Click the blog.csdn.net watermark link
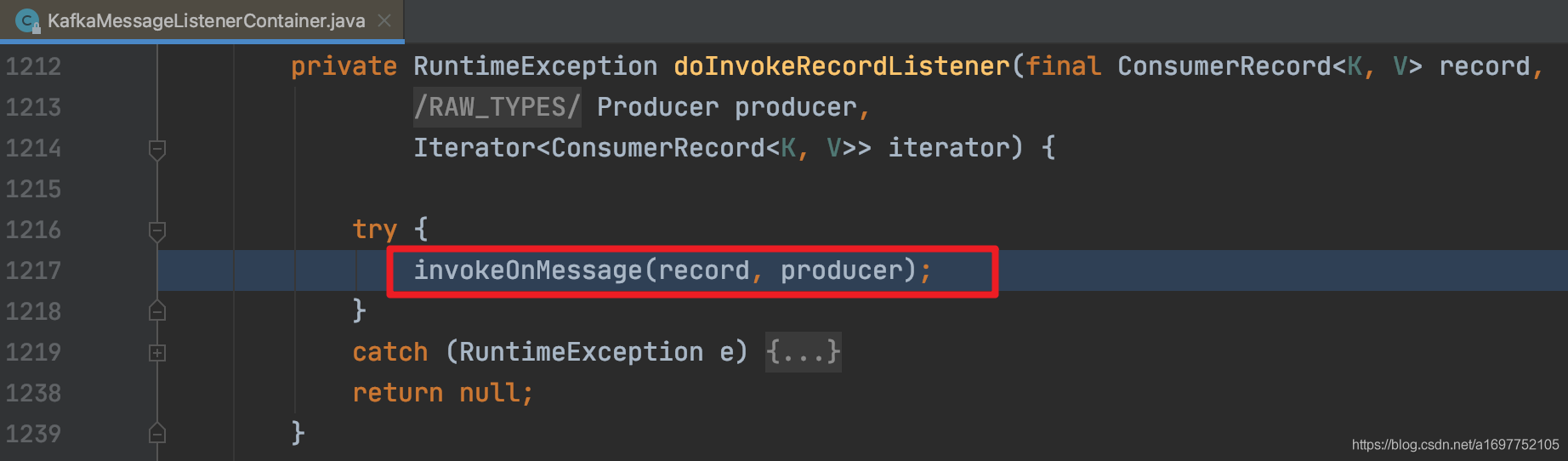Image resolution: width=1568 pixels, height=461 pixels. 1455,445
